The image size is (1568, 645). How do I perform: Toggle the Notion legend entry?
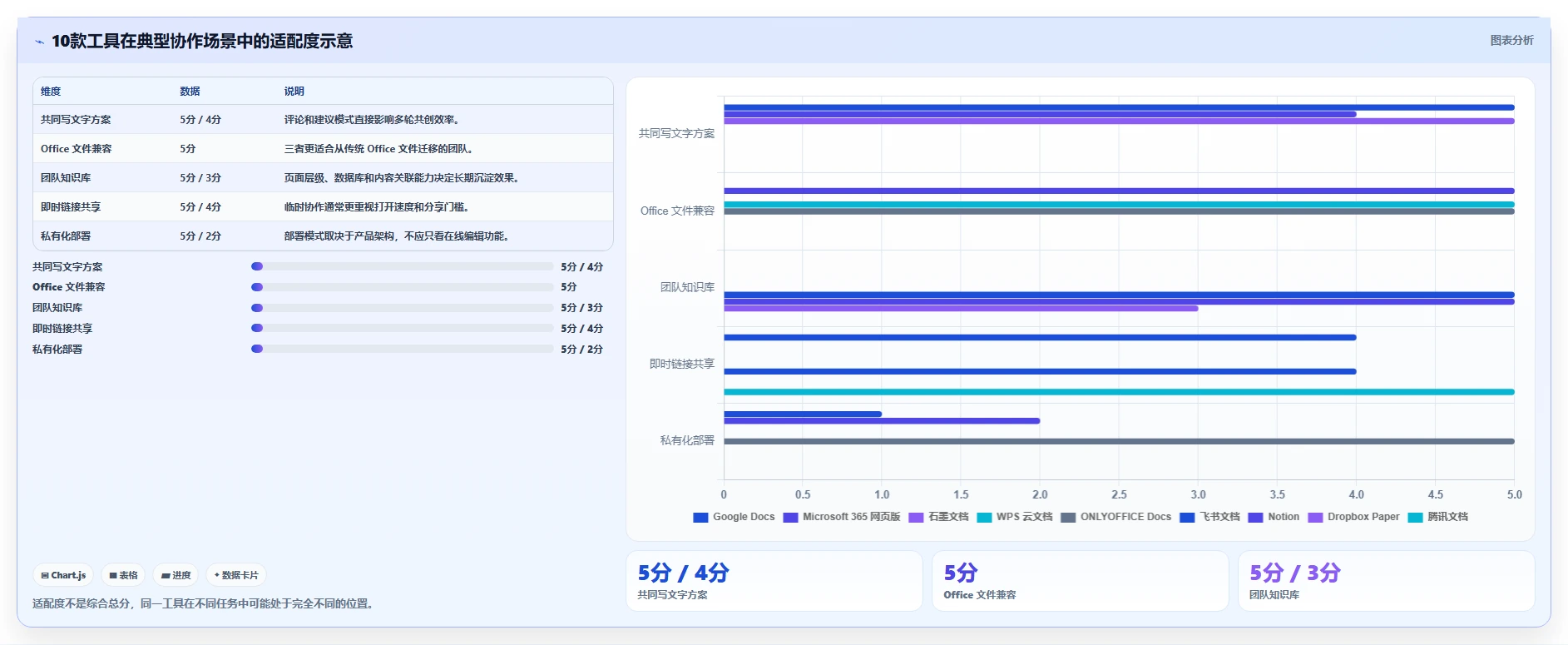pos(1274,517)
